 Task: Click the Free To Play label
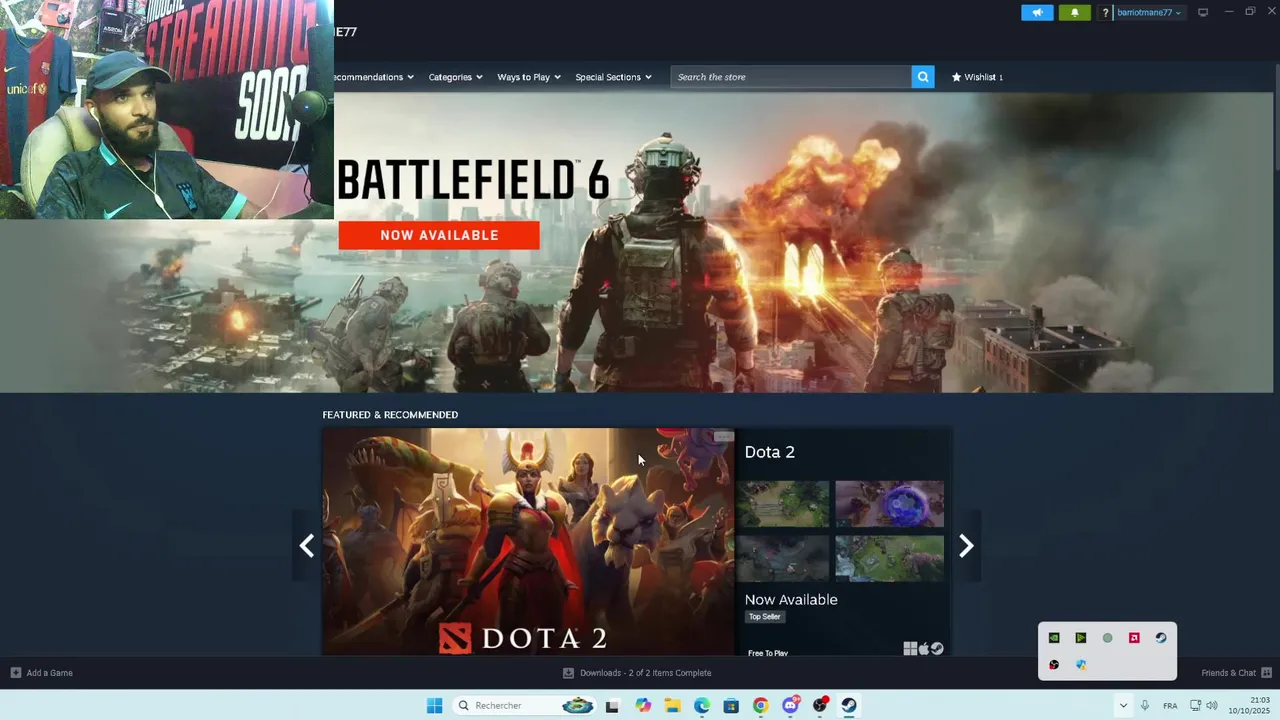(x=768, y=653)
